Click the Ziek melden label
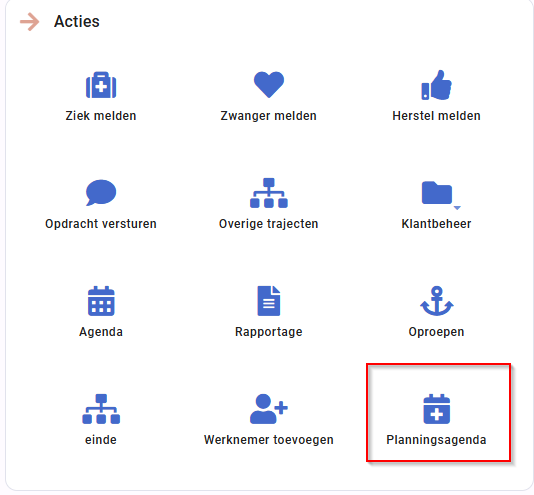 pyautogui.click(x=101, y=116)
